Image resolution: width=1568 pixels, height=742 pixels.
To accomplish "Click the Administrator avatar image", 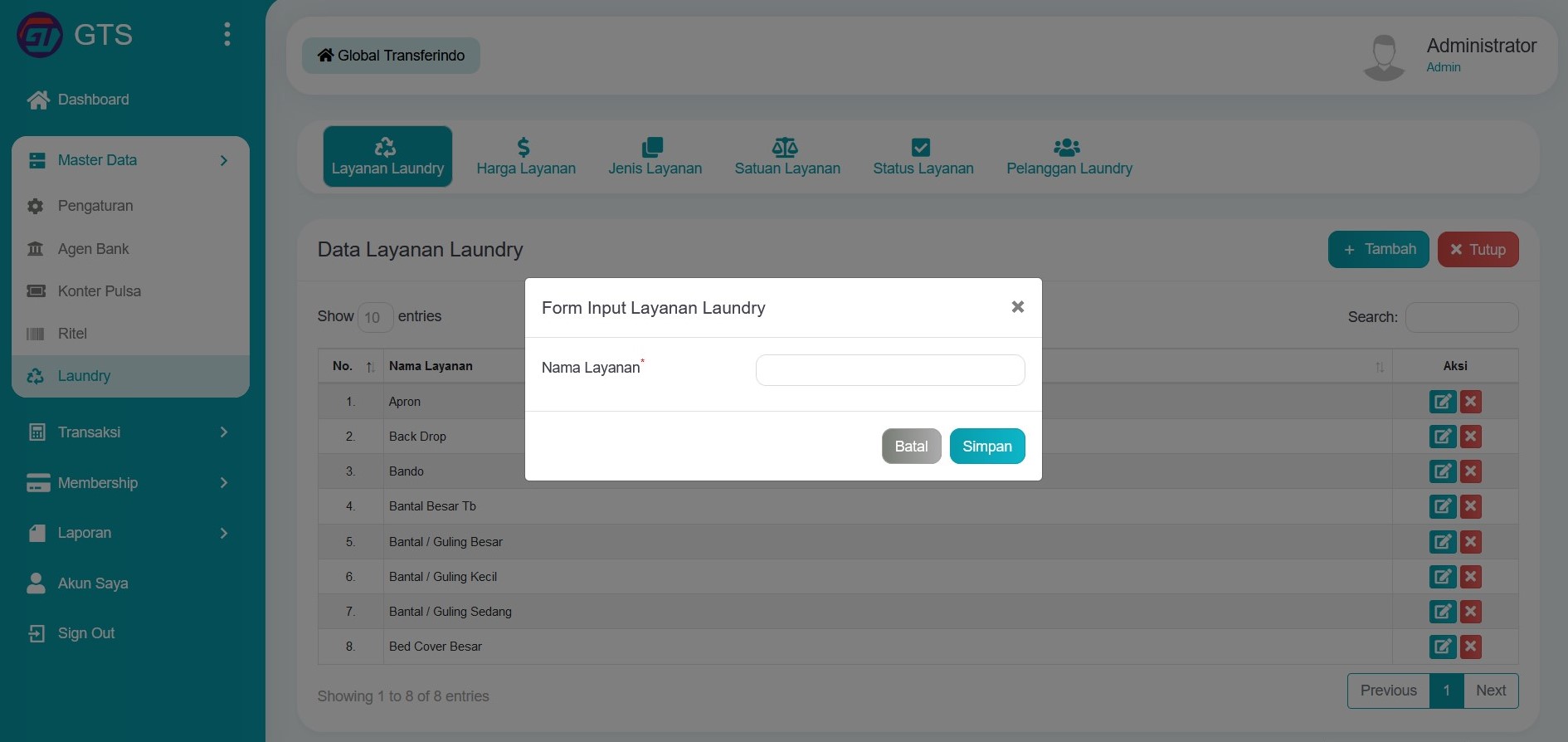I will click(1384, 57).
